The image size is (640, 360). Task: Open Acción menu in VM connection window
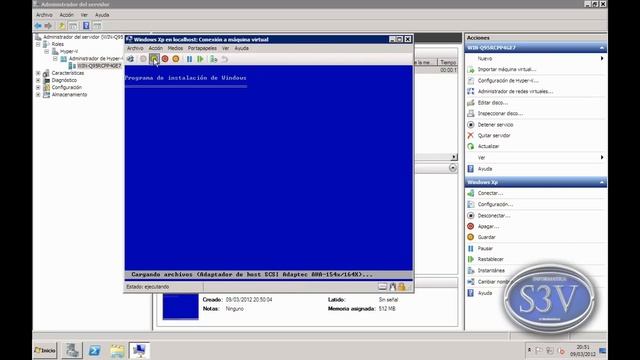point(156,48)
